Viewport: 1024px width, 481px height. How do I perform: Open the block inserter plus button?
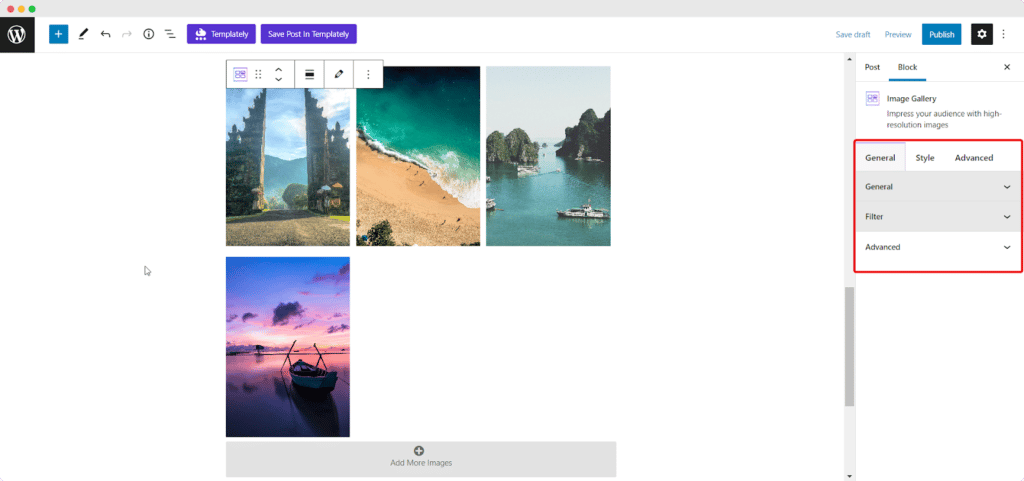pyautogui.click(x=58, y=34)
